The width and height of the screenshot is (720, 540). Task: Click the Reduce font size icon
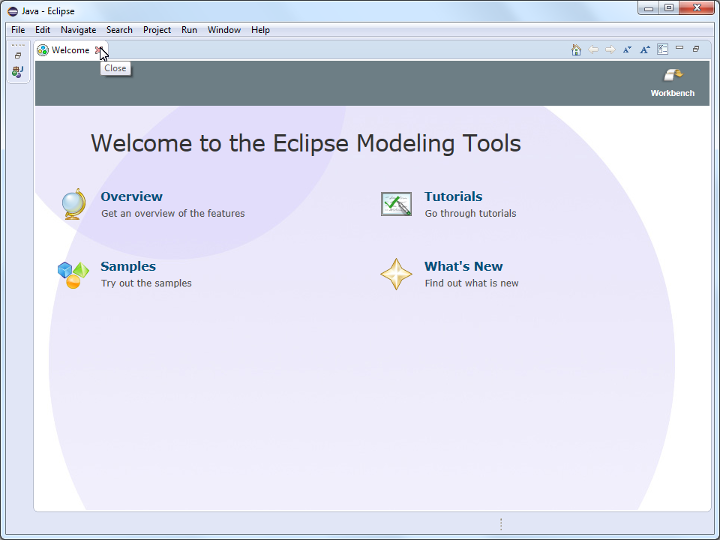[x=627, y=49]
